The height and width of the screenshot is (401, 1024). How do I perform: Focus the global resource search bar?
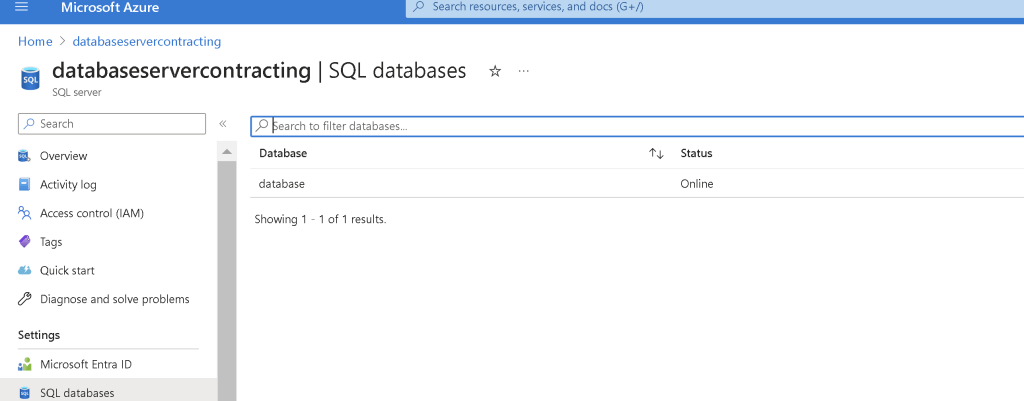click(714, 7)
